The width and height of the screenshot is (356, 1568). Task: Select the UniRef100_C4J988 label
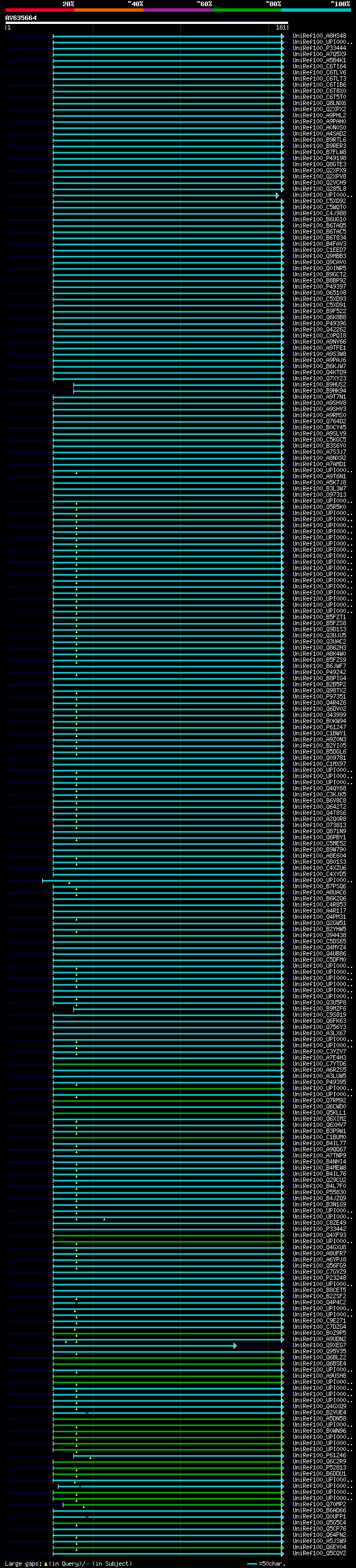coord(319,213)
